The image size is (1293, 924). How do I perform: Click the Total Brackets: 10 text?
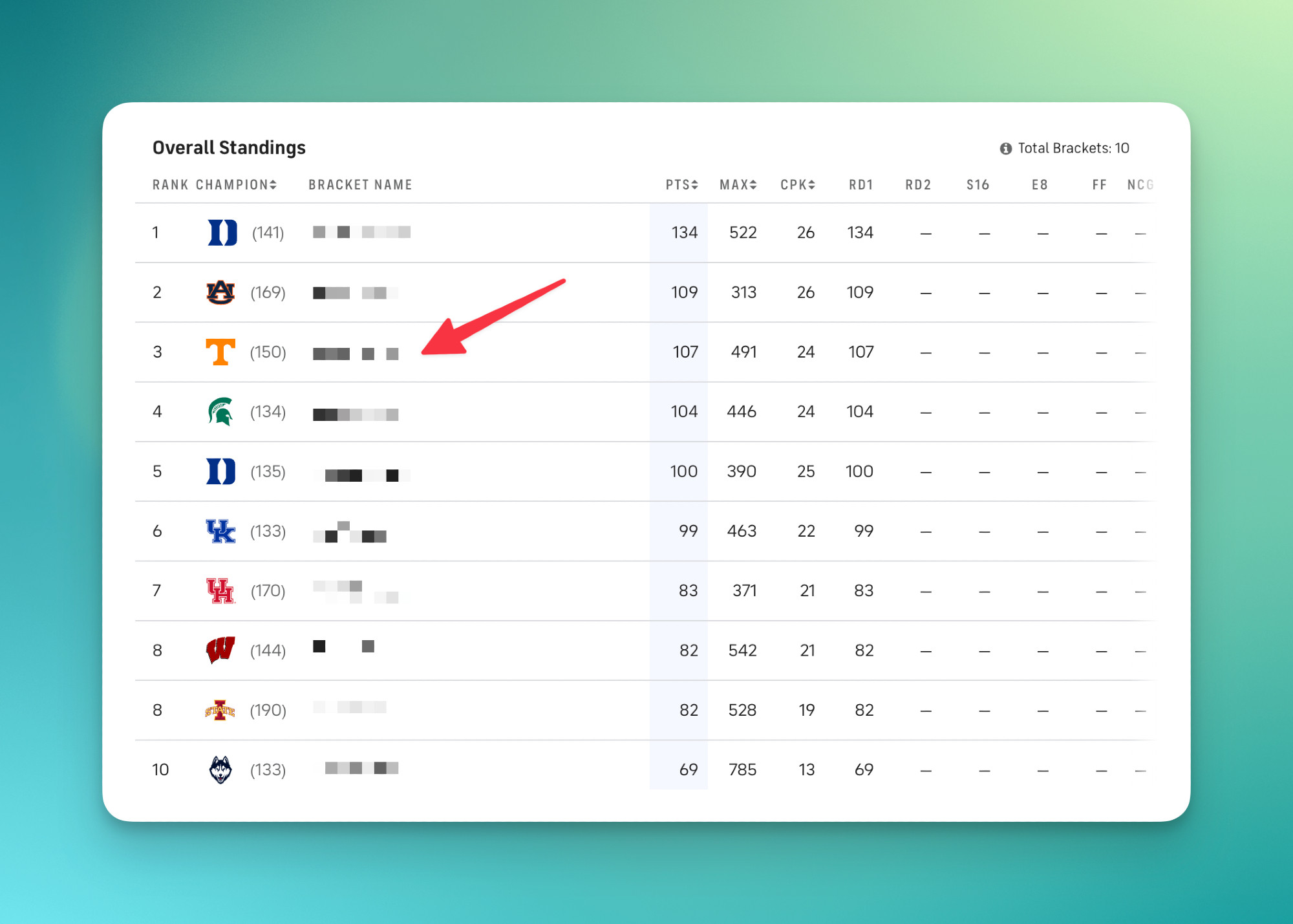[1073, 148]
